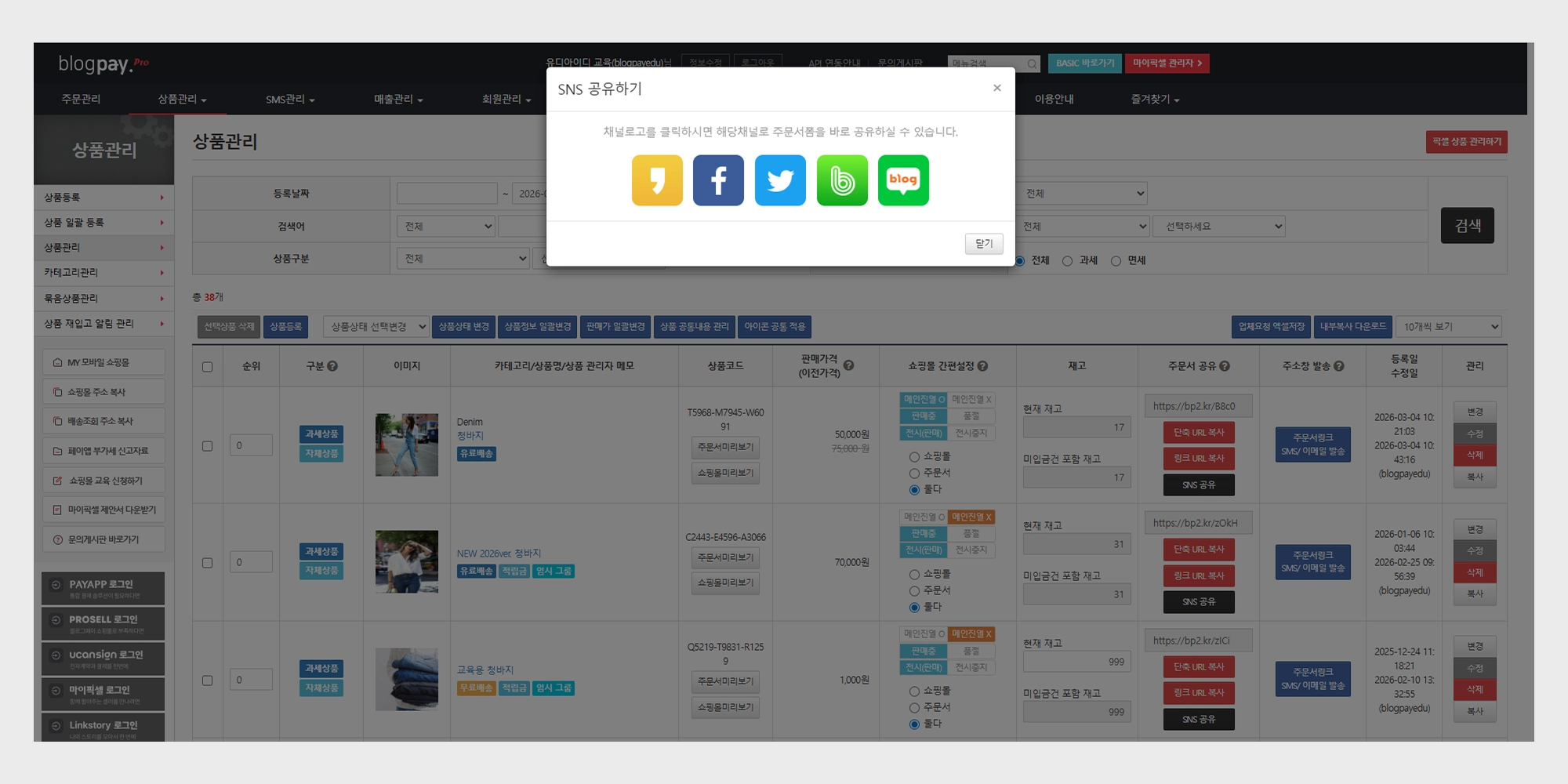Open the 상품관리 top menu
Viewport: 1568px width, 784px height.
click(x=182, y=100)
